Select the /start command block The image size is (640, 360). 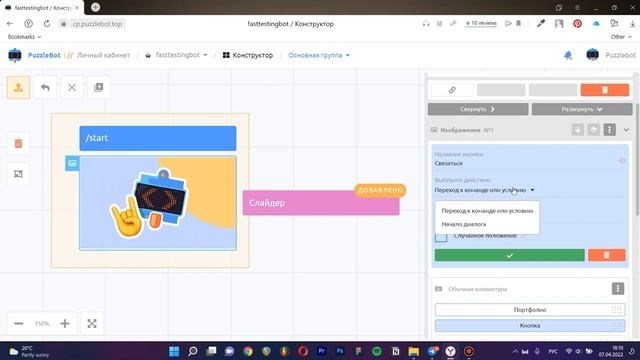tap(158, 138)
